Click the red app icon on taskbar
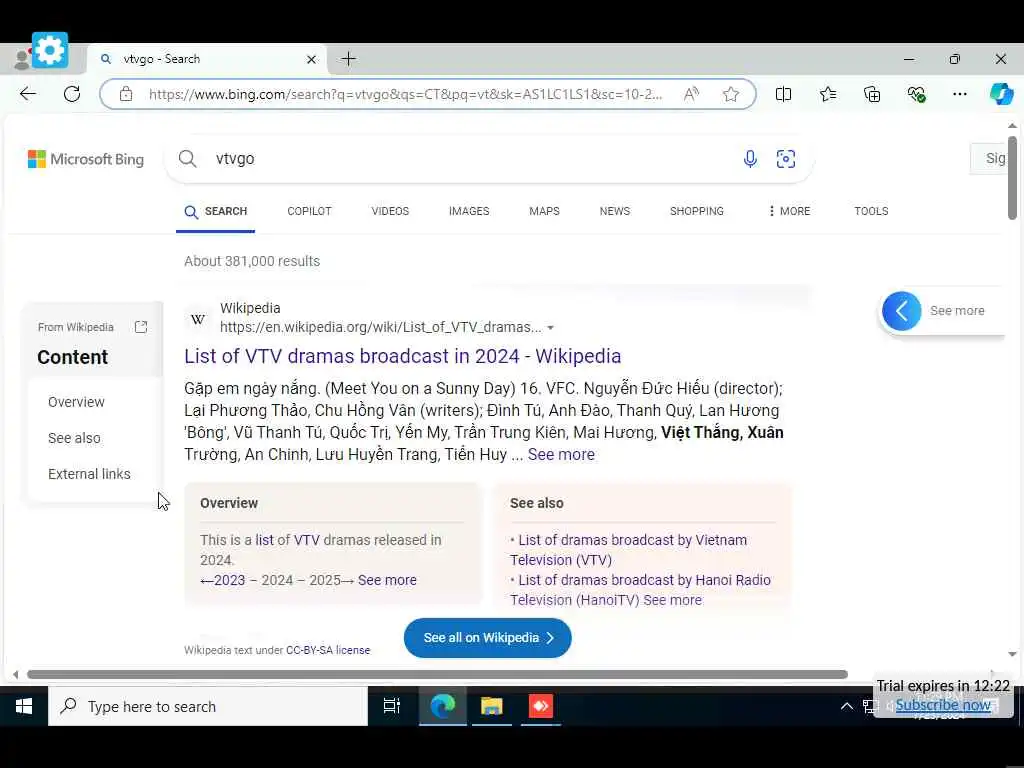The image size is (1024, 768). pos(541,706)
